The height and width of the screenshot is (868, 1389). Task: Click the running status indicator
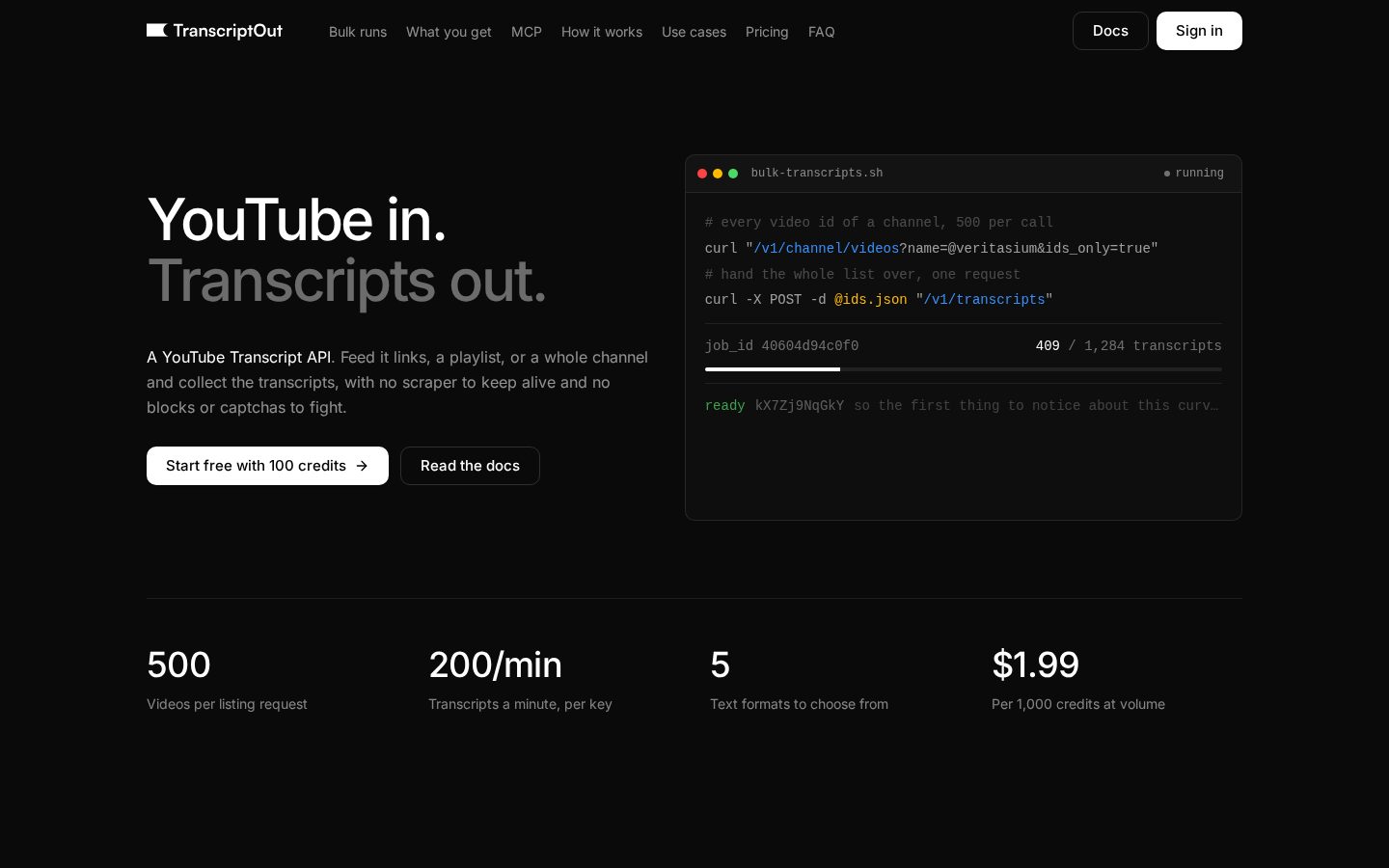(x=1194, y=174)
